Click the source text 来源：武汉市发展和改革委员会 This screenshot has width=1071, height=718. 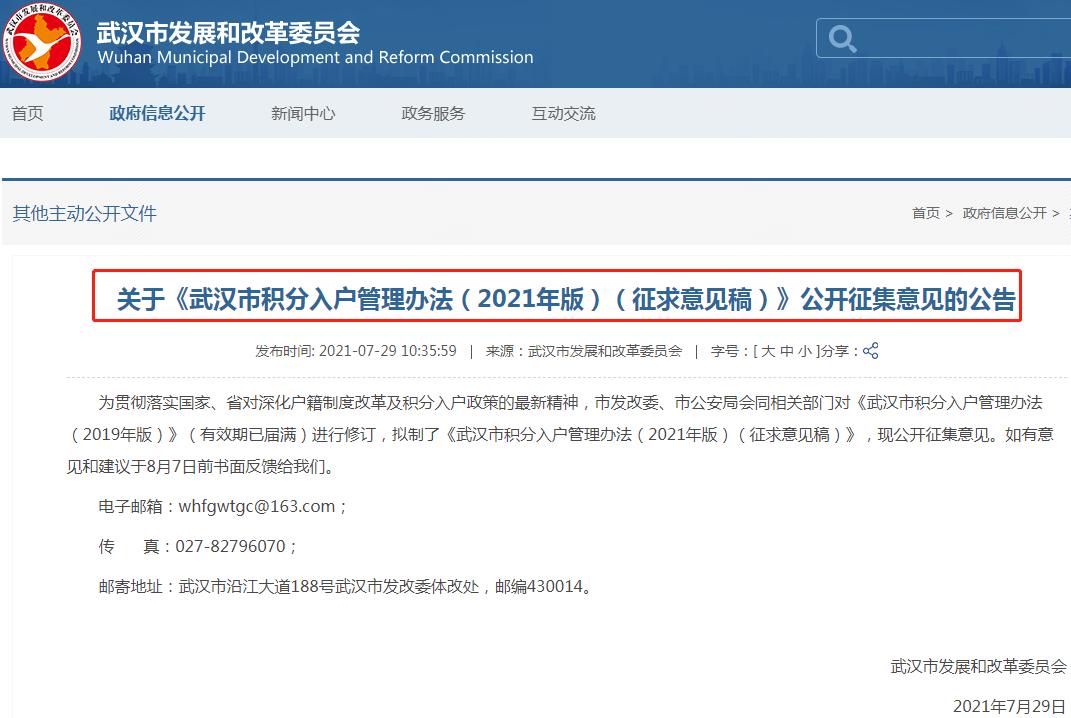click(584, 351)
